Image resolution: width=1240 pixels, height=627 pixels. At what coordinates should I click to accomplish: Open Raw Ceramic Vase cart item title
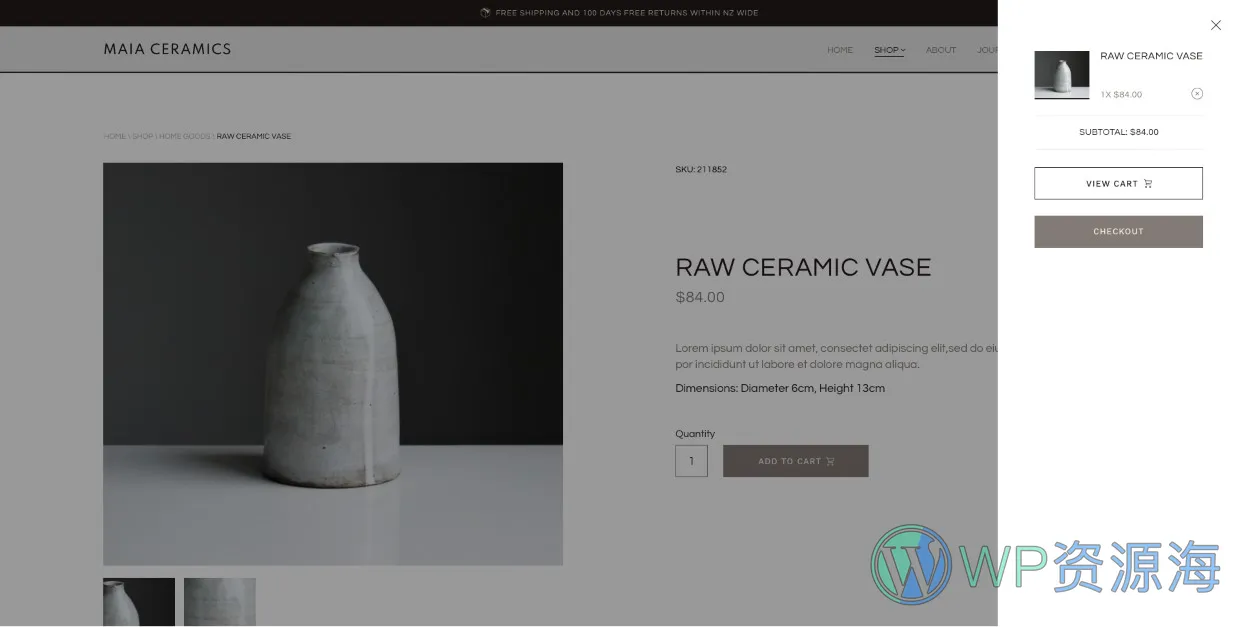tap(1151, 56)
